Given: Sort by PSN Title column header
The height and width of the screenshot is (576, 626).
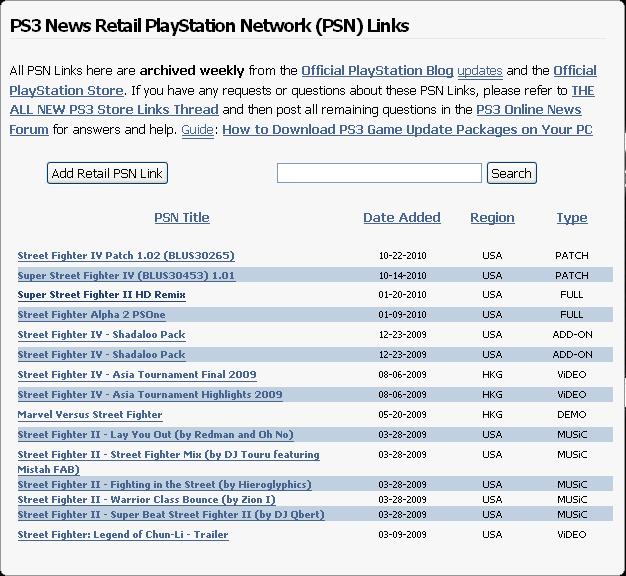Looking at the screenshot, I should click(x=182, y=218).
